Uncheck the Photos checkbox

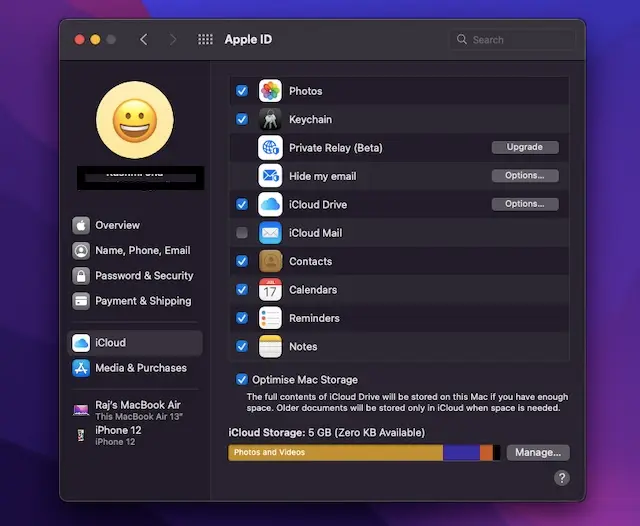pos(242,91)
